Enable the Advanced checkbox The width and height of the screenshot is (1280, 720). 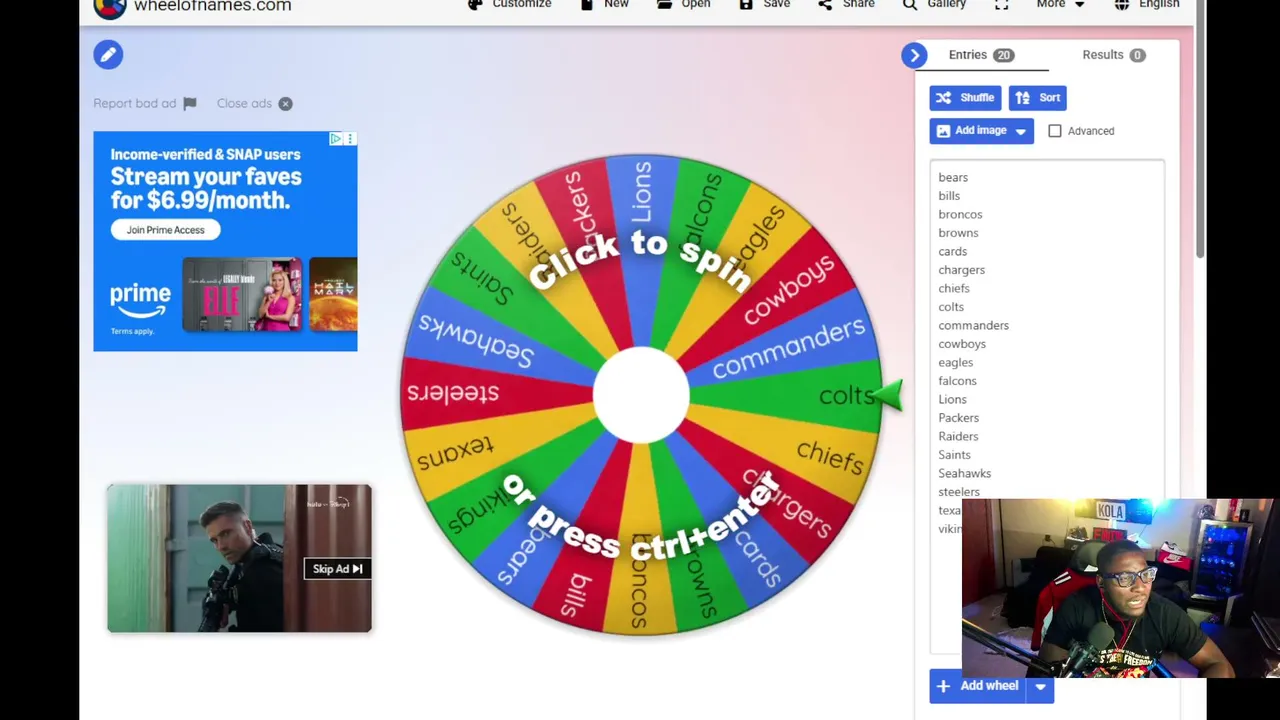[1055, 131]
